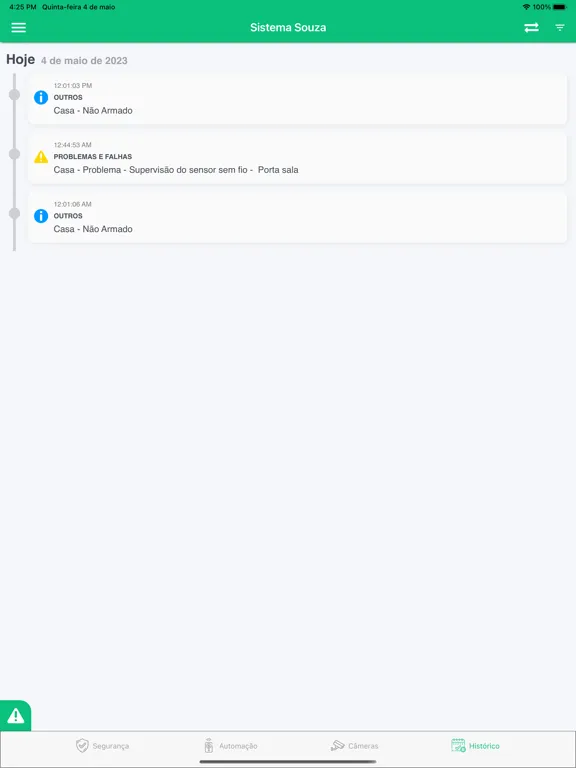
Task: Open the Porta sala sensor problem event
Action: tap(297, 158)
